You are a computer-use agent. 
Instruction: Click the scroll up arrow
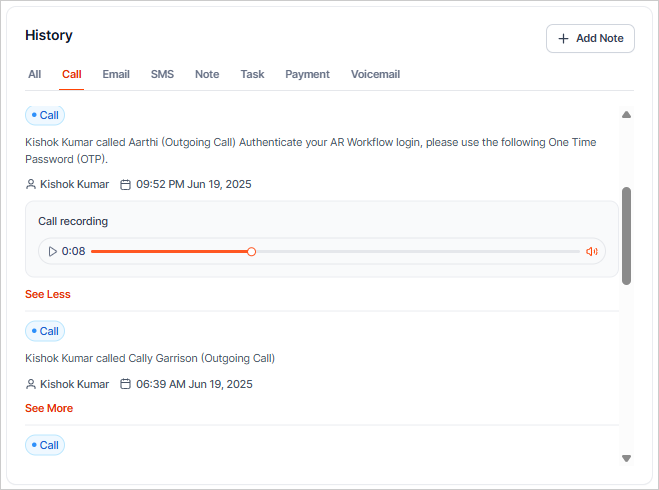point(626,115)
